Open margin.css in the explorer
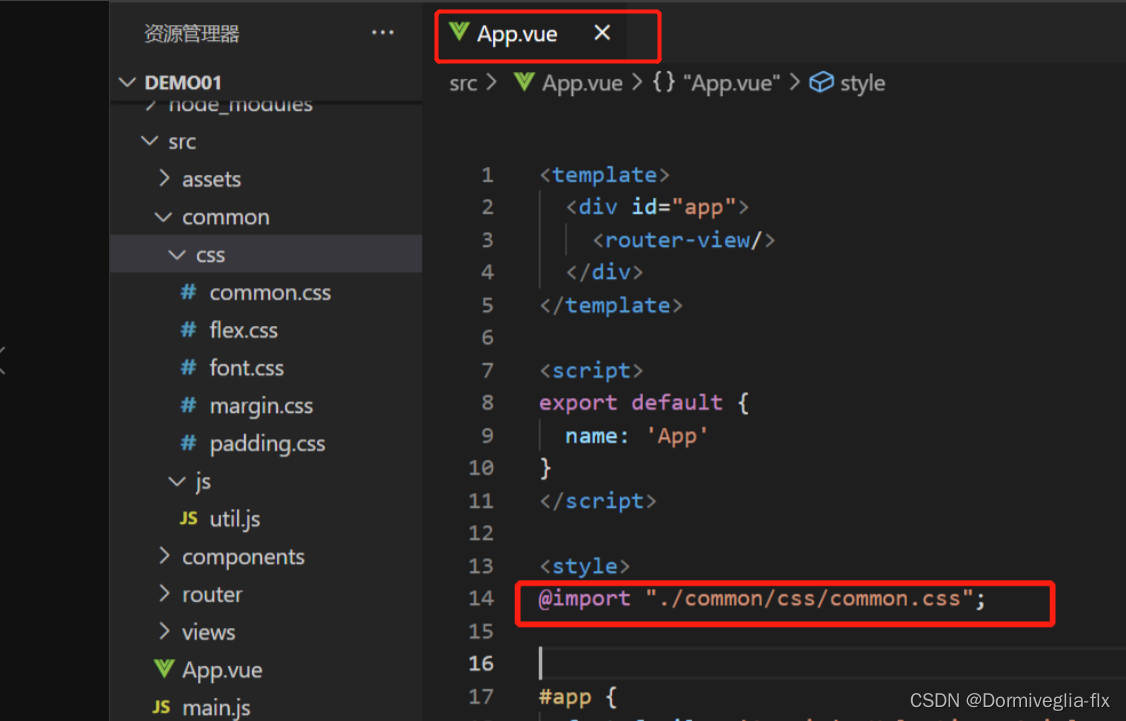Screen dimensions: 1126x721 tap(266, 406)
